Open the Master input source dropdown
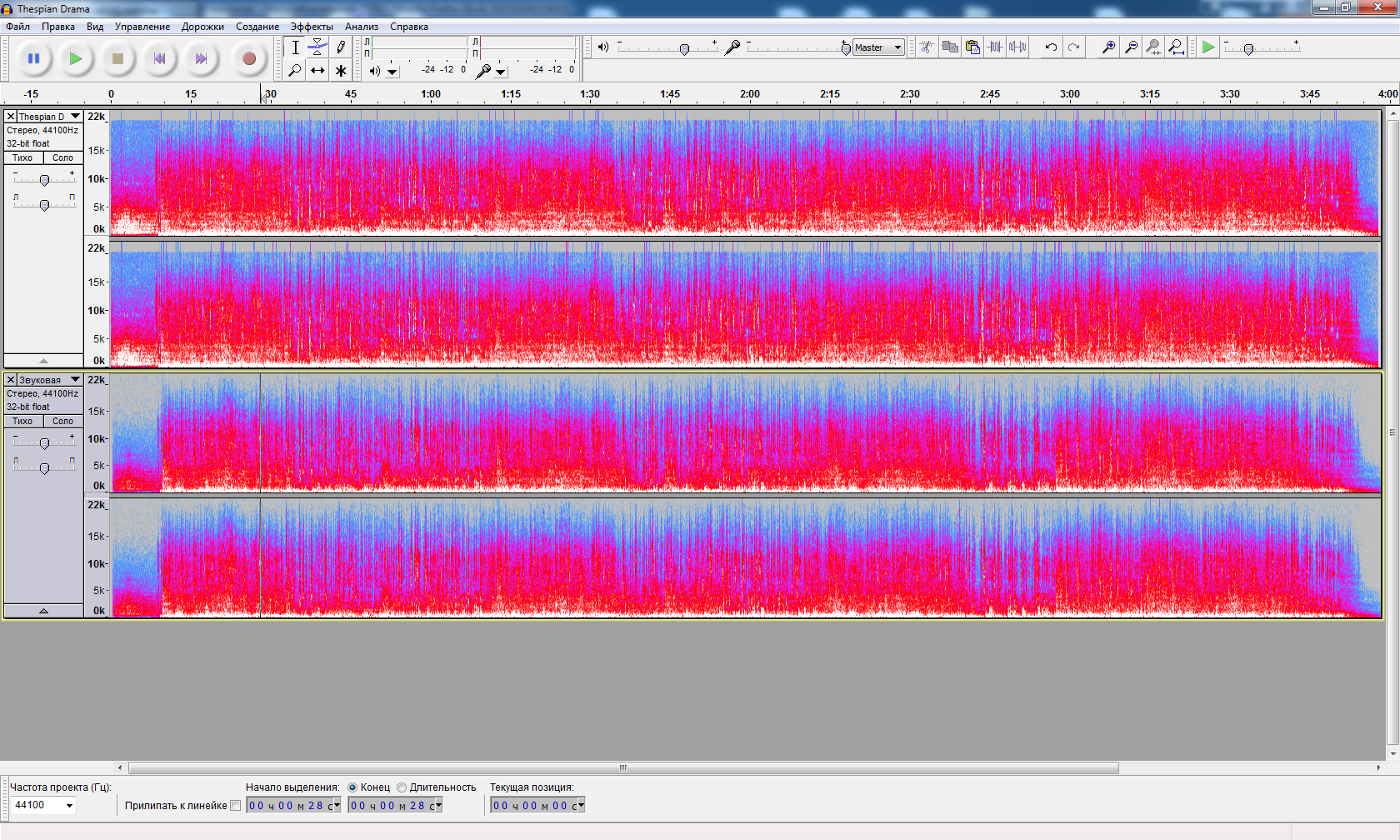The image size is (1400, 840). coord(878,47)
